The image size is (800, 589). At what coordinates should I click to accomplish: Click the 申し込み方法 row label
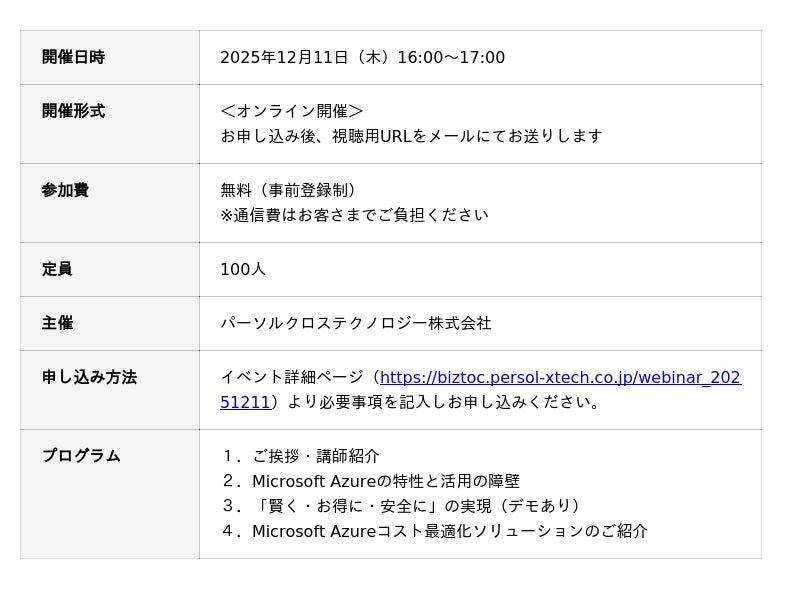tap(89, 377)
